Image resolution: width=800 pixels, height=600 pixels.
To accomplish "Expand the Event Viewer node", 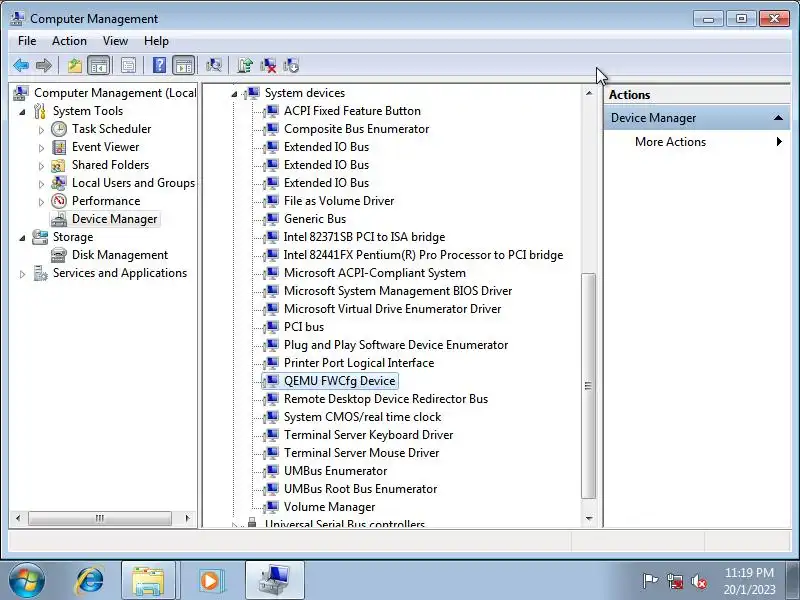I will (x=41, y=147).
